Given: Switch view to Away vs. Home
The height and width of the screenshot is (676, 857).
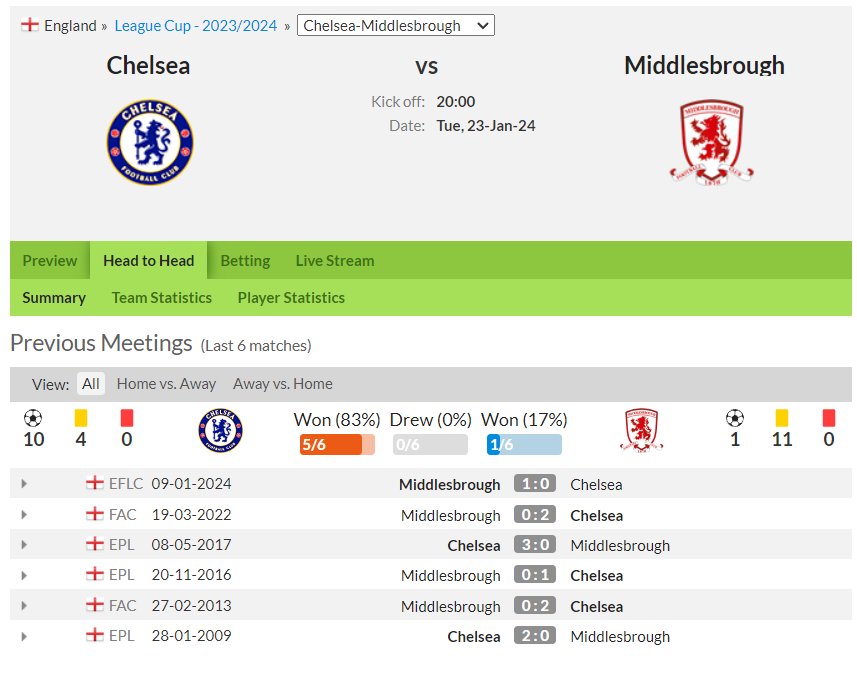Looking at the screenshot, I should [x=283, y=384].
